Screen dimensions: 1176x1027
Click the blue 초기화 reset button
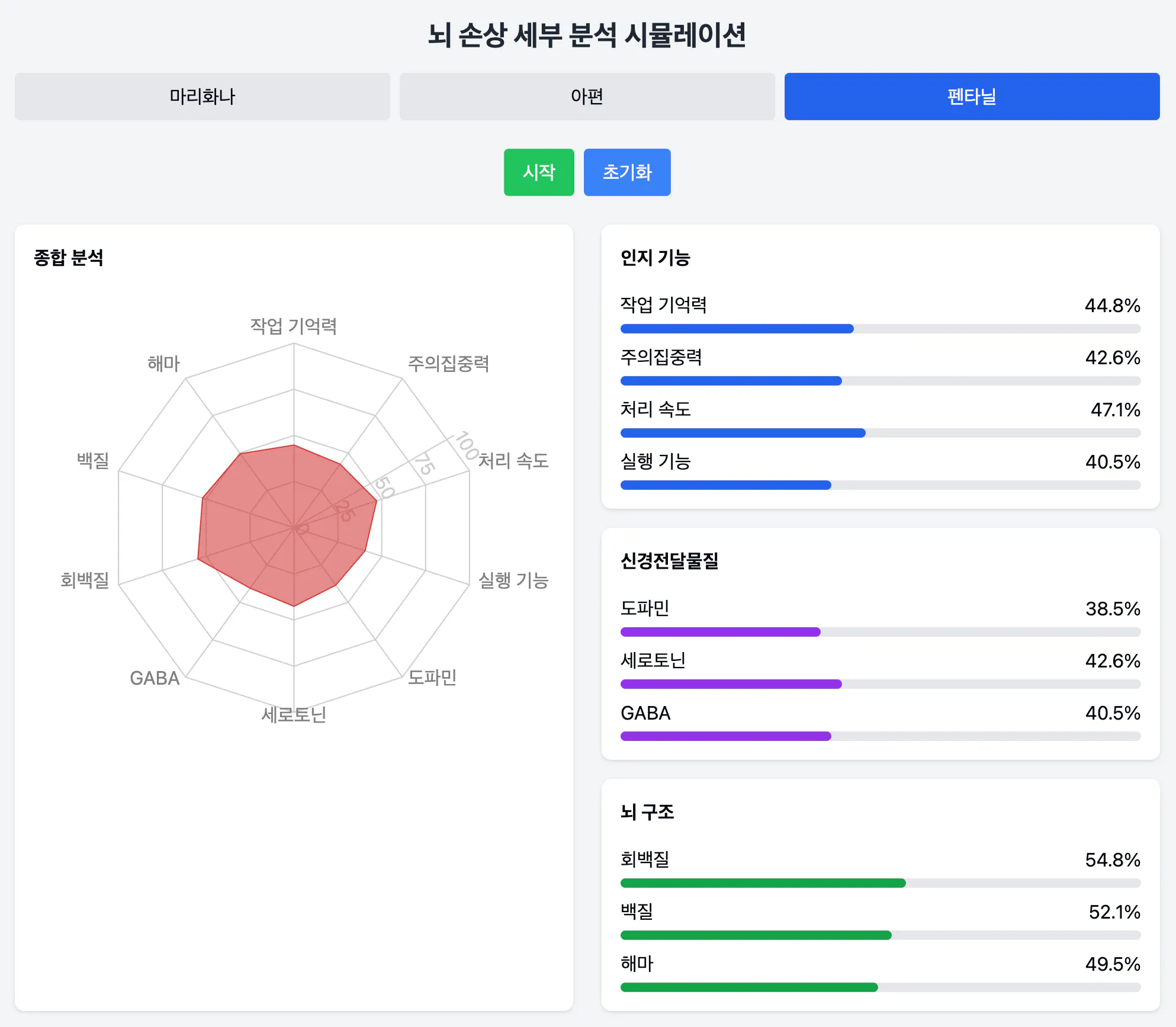[x=627, y=172]
